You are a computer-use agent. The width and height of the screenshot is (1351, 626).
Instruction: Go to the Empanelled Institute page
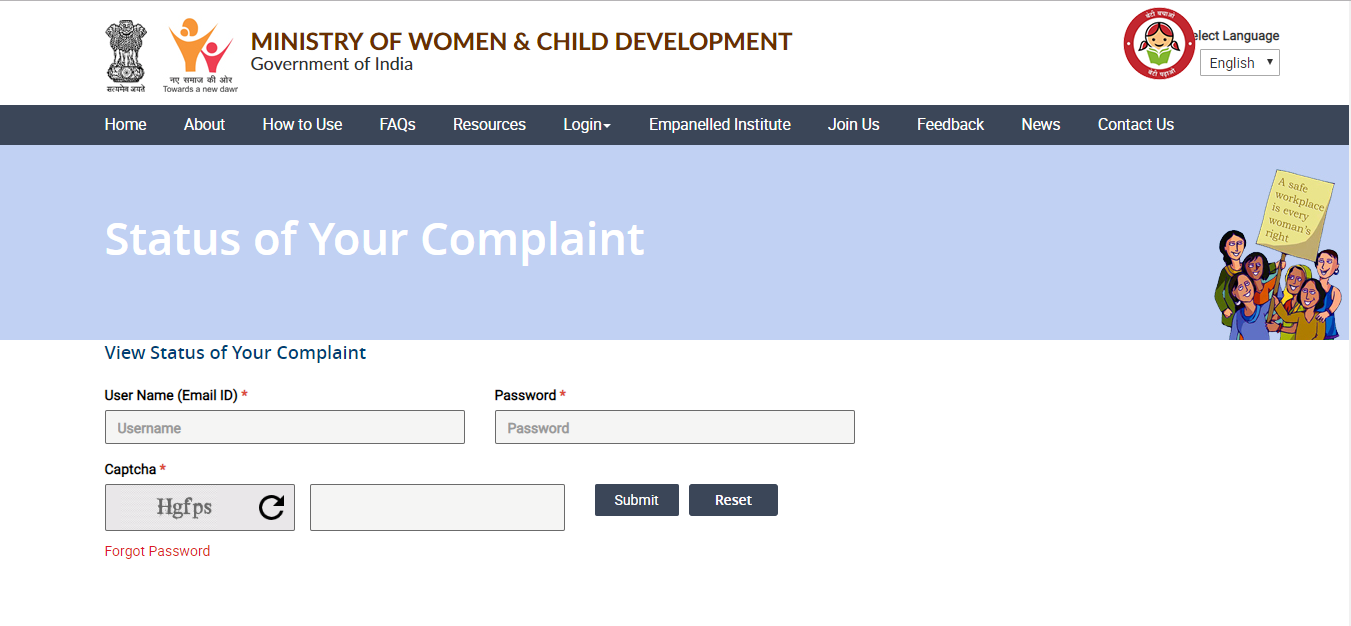[719, 124]
